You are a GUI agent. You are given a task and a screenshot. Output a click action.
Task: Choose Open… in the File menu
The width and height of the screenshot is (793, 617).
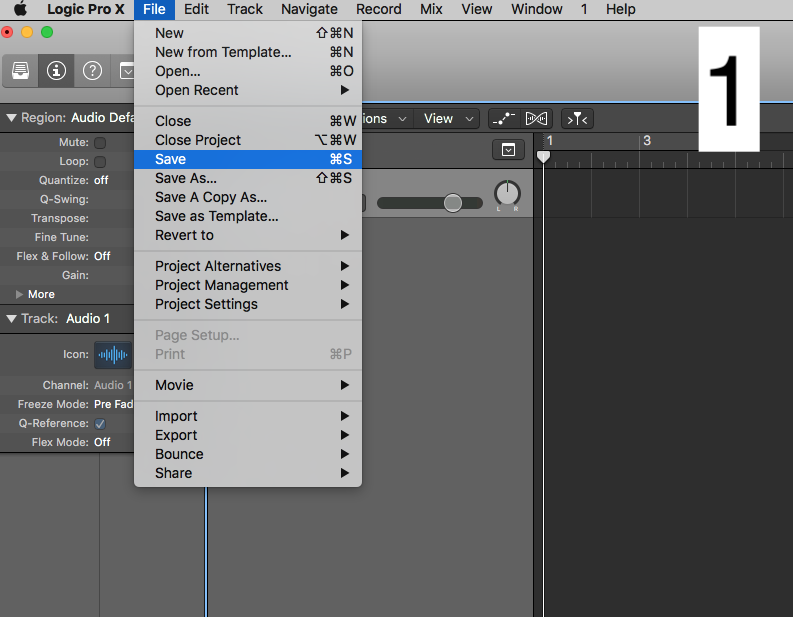248,71
